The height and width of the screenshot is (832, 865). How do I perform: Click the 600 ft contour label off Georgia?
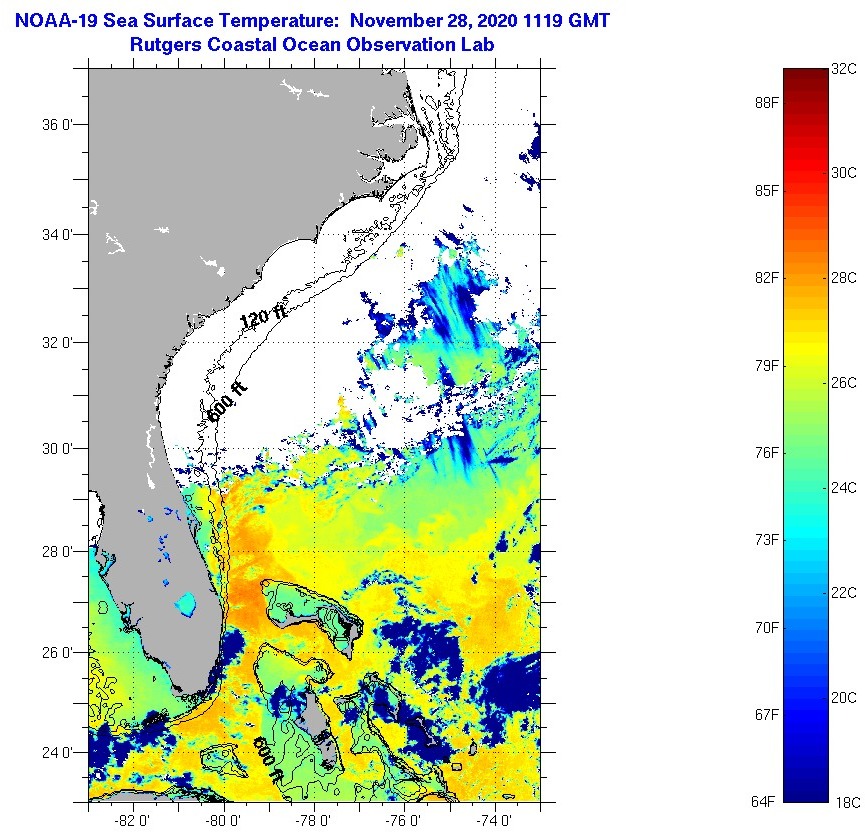pos(227,402)
